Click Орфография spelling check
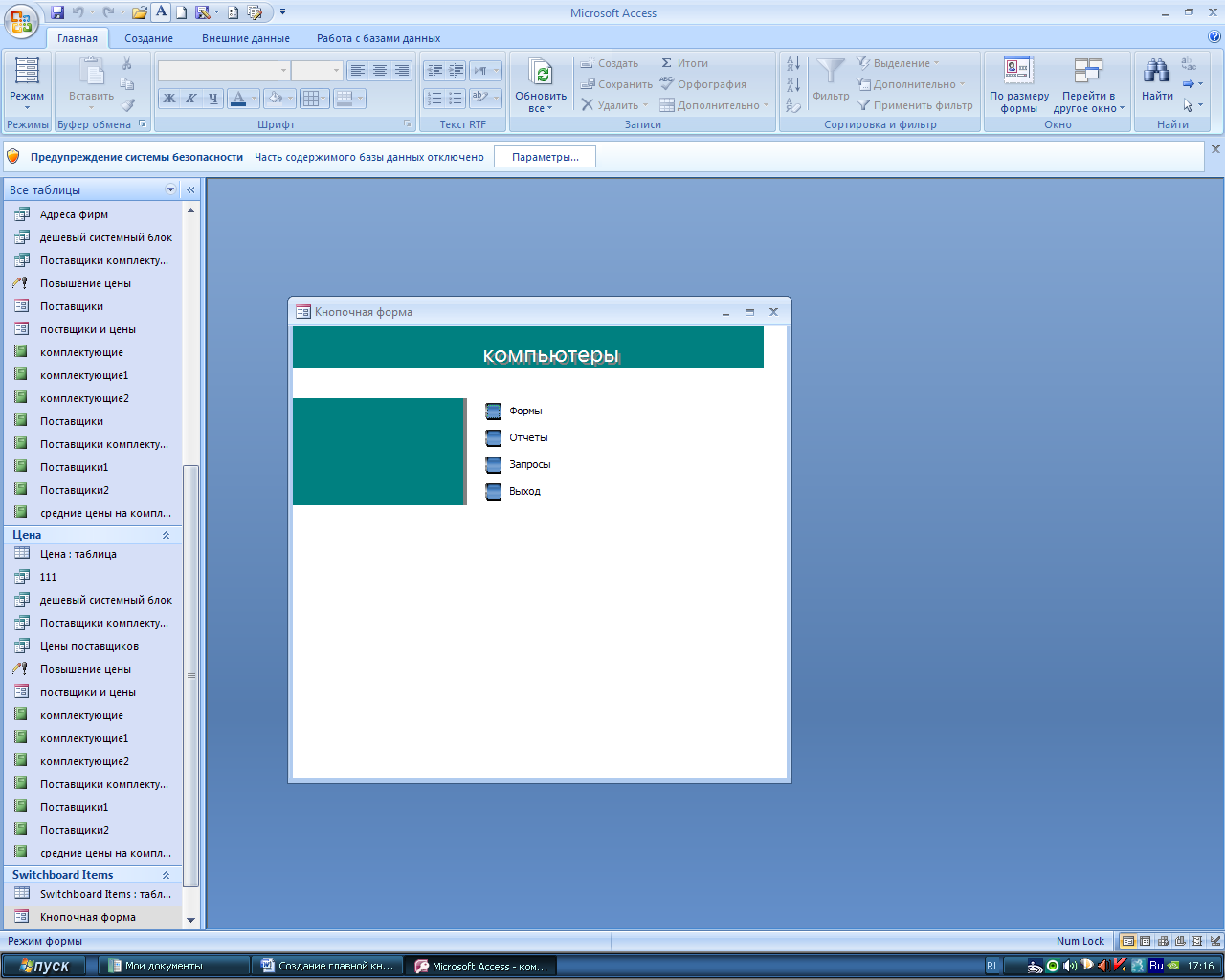 click(x=703, y=84)
